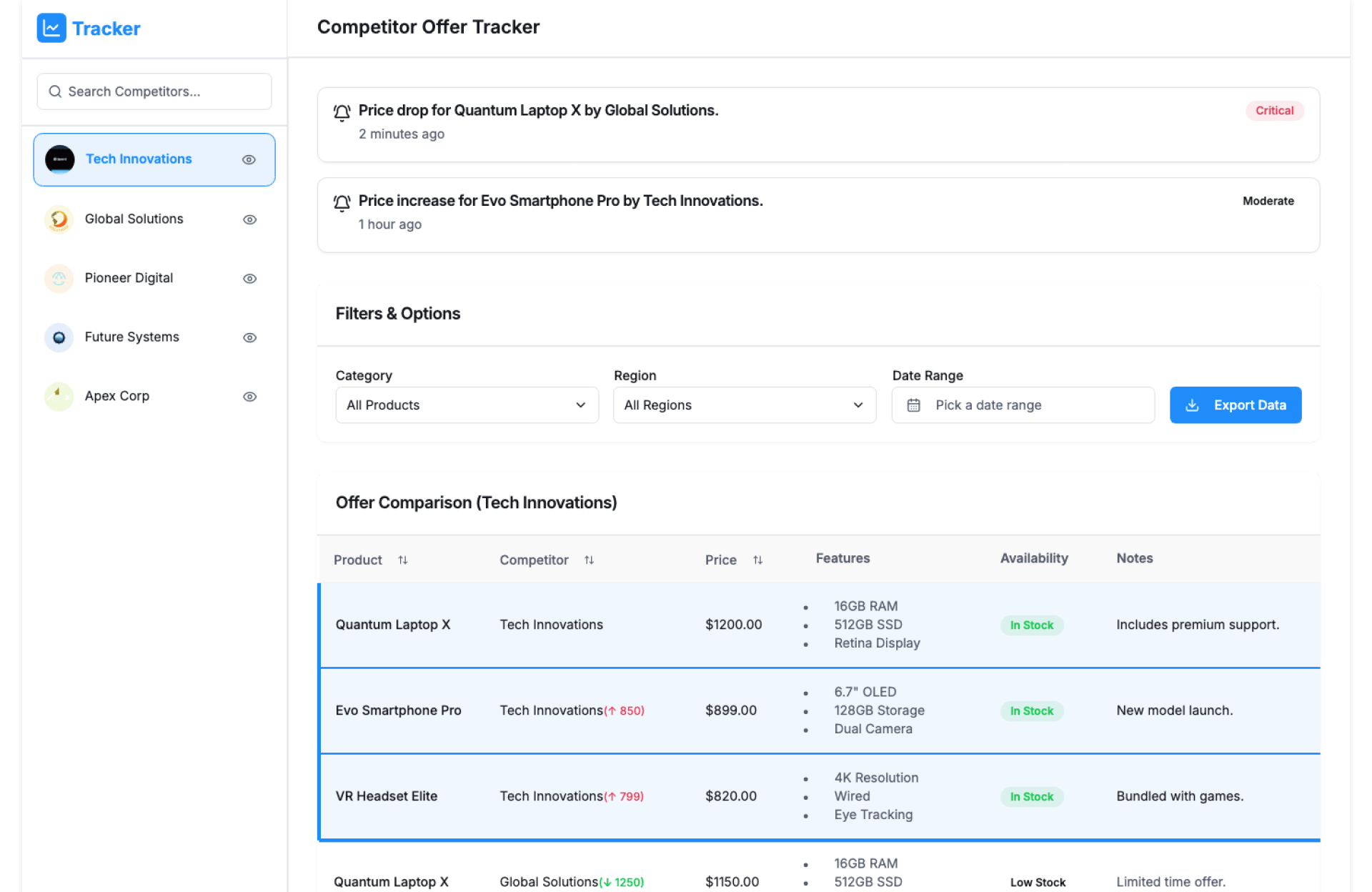This screenshot has height=892, width=1372.
Task: Sort table by Product column
Action: click(402, 560)
